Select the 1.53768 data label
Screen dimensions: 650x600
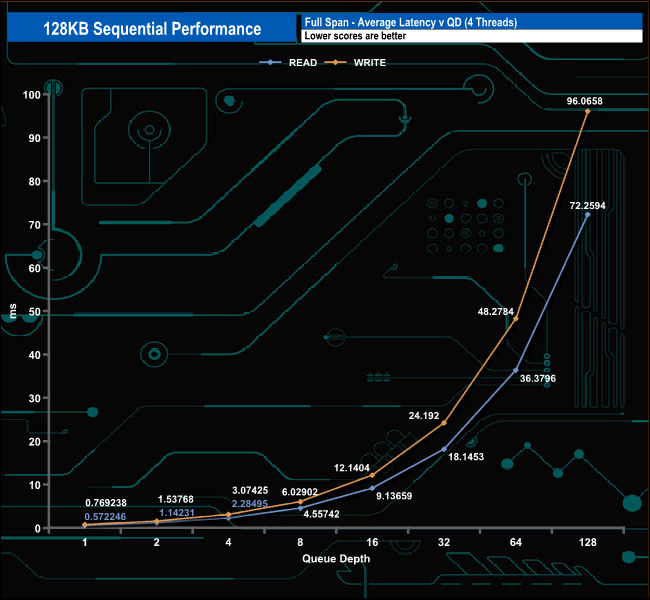click(176, 499)
